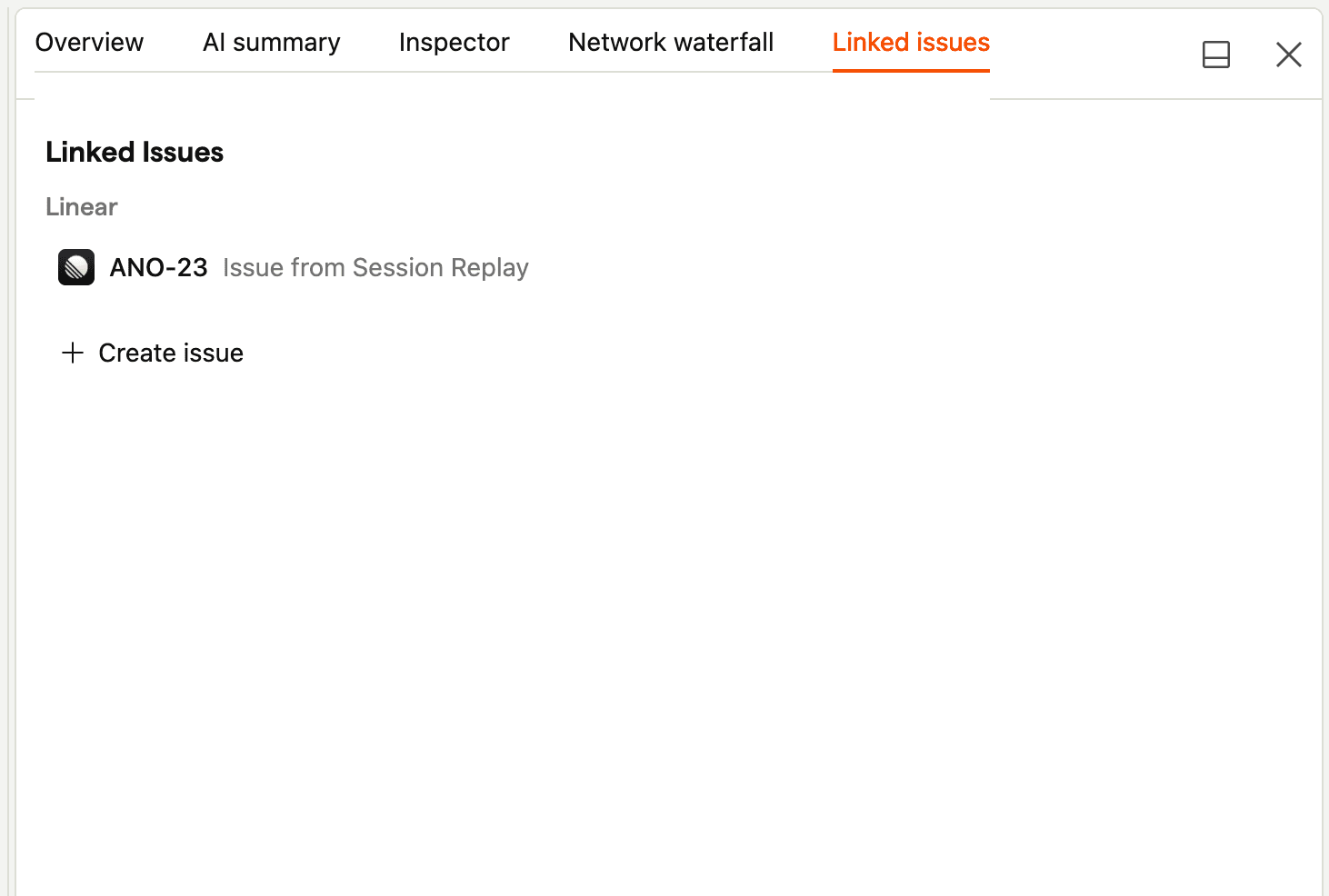Click the title Issue from Session Replay

pyautogui.click(x=375, y=267)
